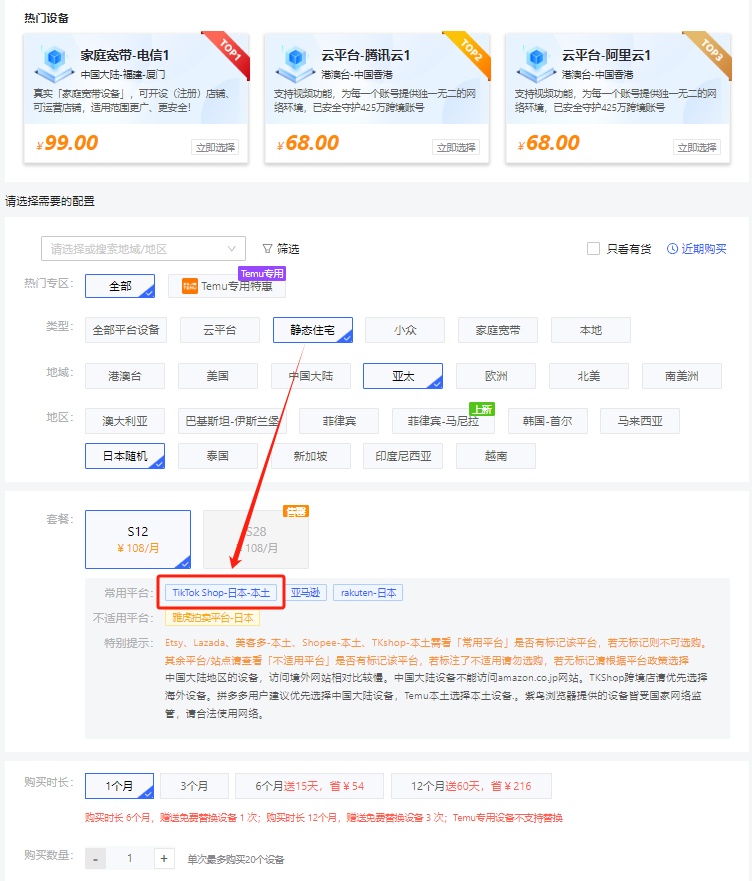This screenshot has width=752, height=881.
Task: Tick the 只看有货 checkbox
Action: pyautogui.click(x=593, y=248)
